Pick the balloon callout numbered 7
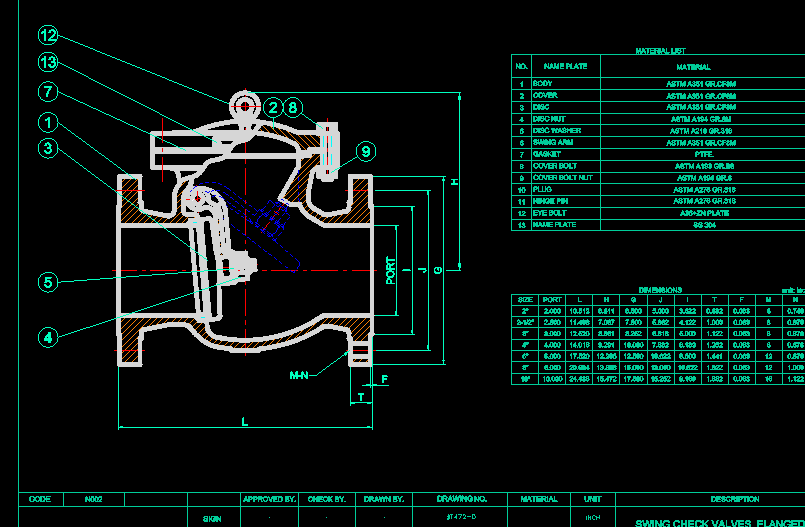The image size is (805, 527). point(48,92)
